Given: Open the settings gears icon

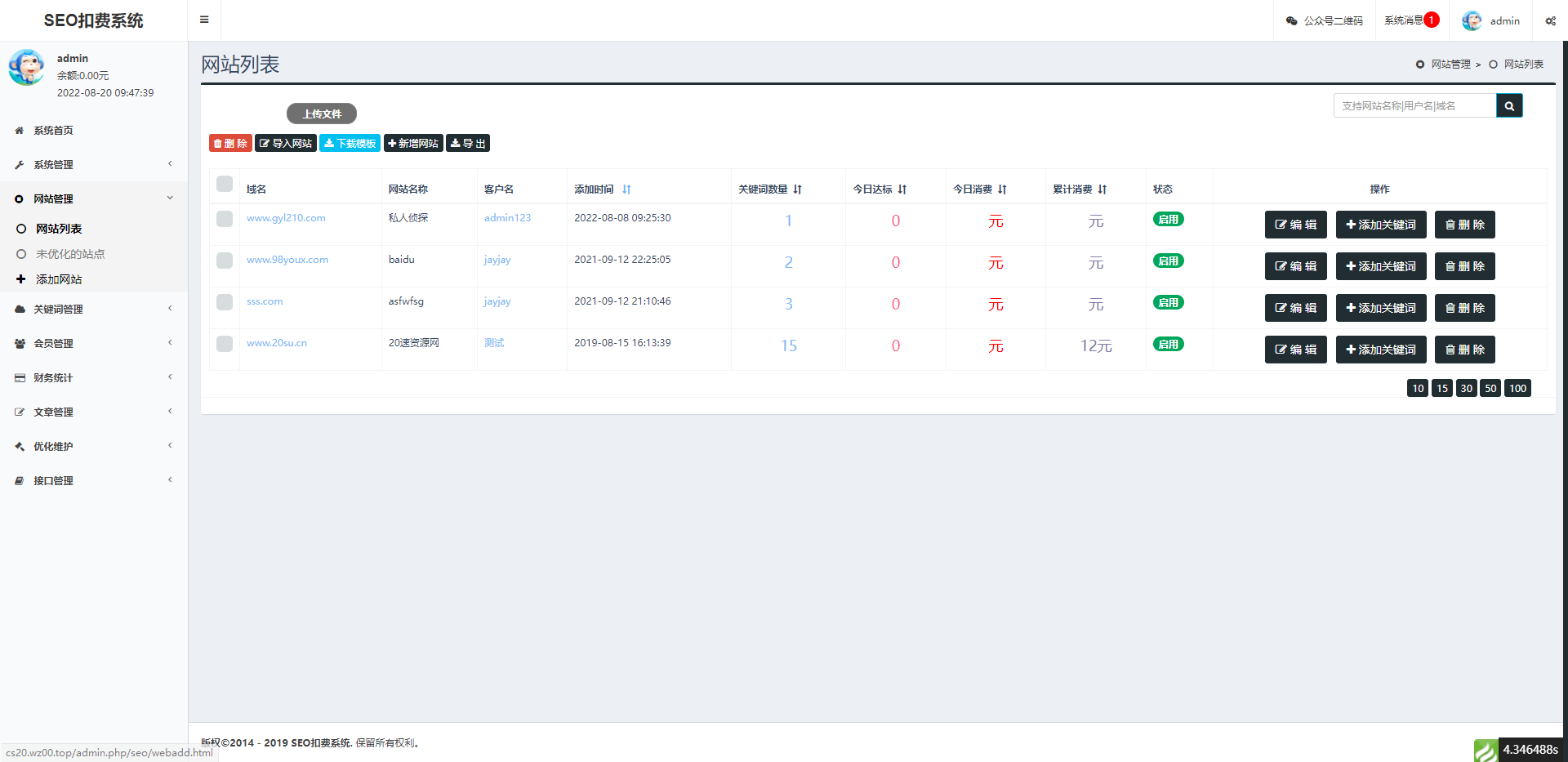Looking at the screenshot, I should (x=1550, y=21).
